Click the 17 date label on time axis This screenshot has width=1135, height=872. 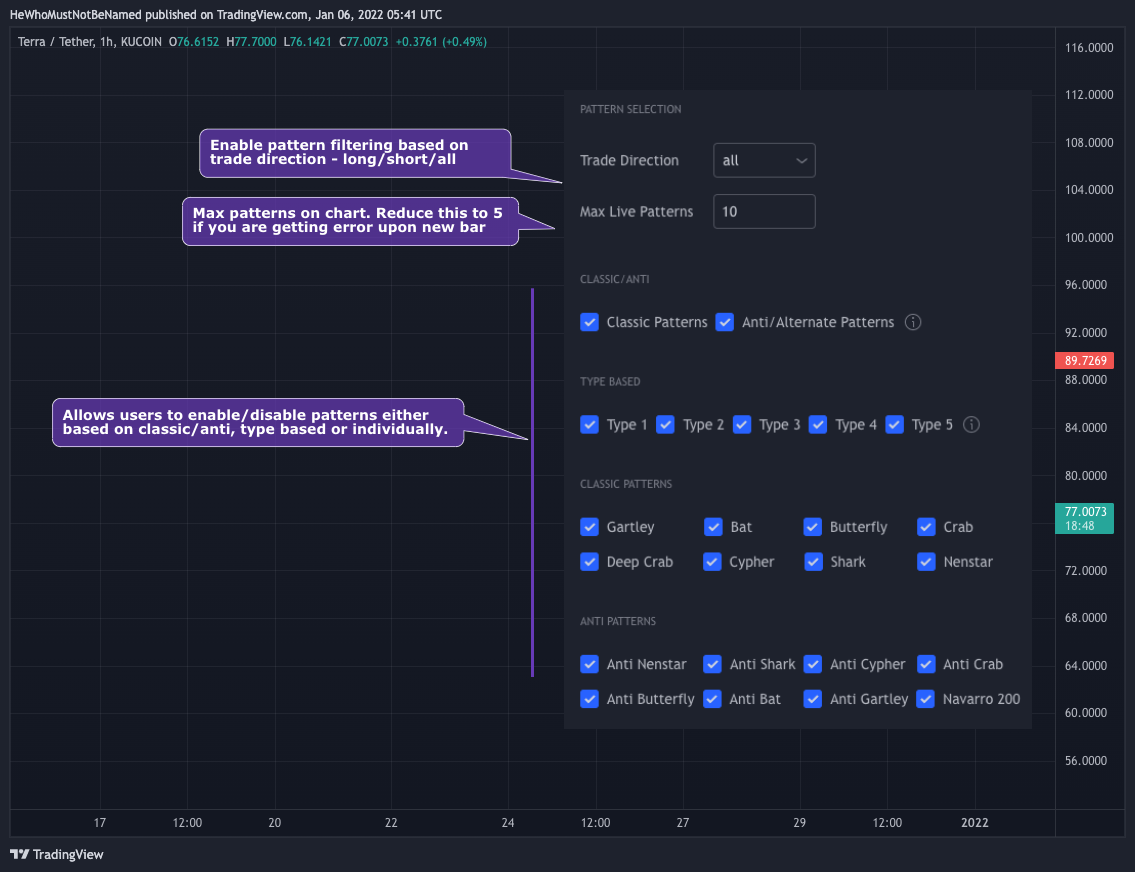100,823
